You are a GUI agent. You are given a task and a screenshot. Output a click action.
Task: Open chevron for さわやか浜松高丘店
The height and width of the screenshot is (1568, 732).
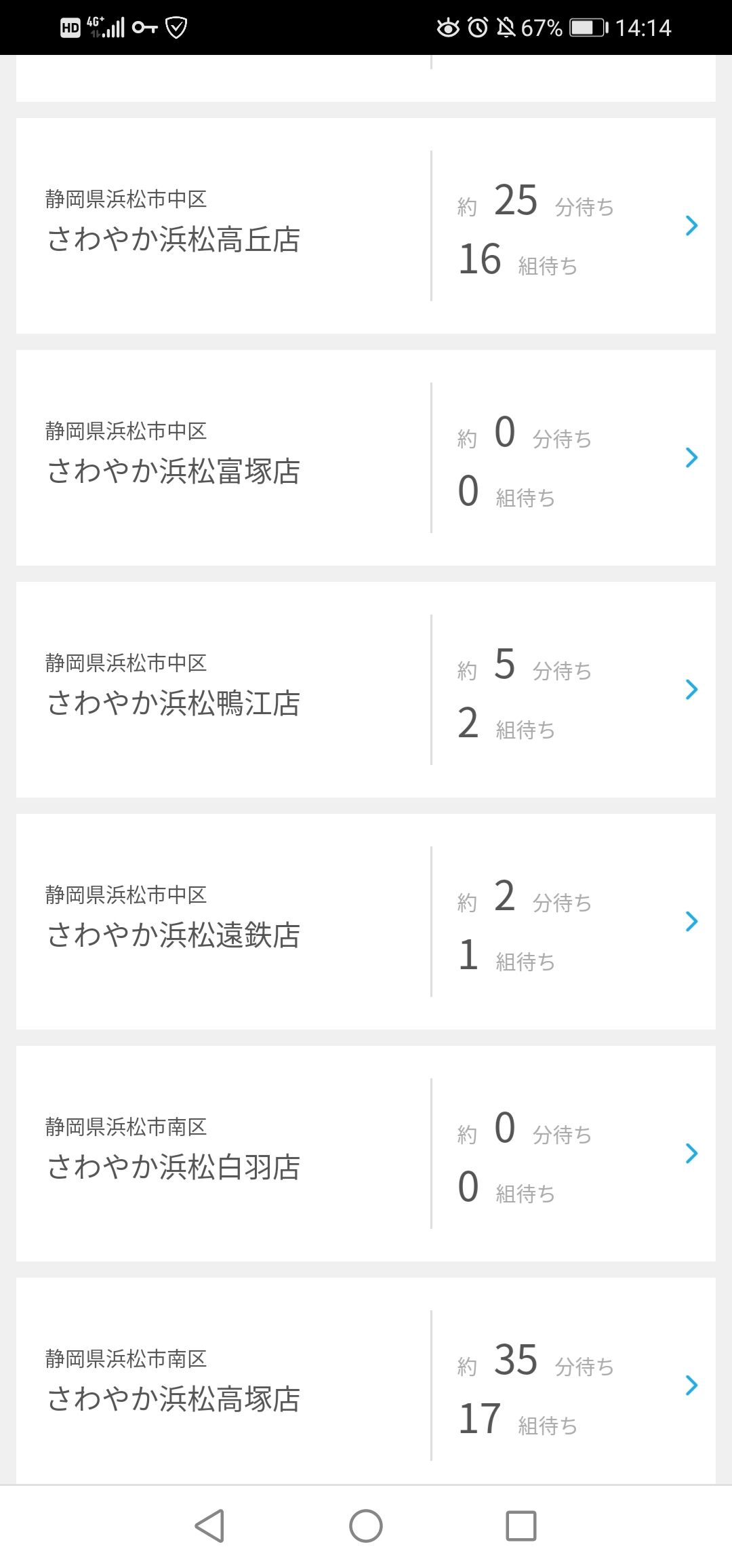tap(691, 225)
